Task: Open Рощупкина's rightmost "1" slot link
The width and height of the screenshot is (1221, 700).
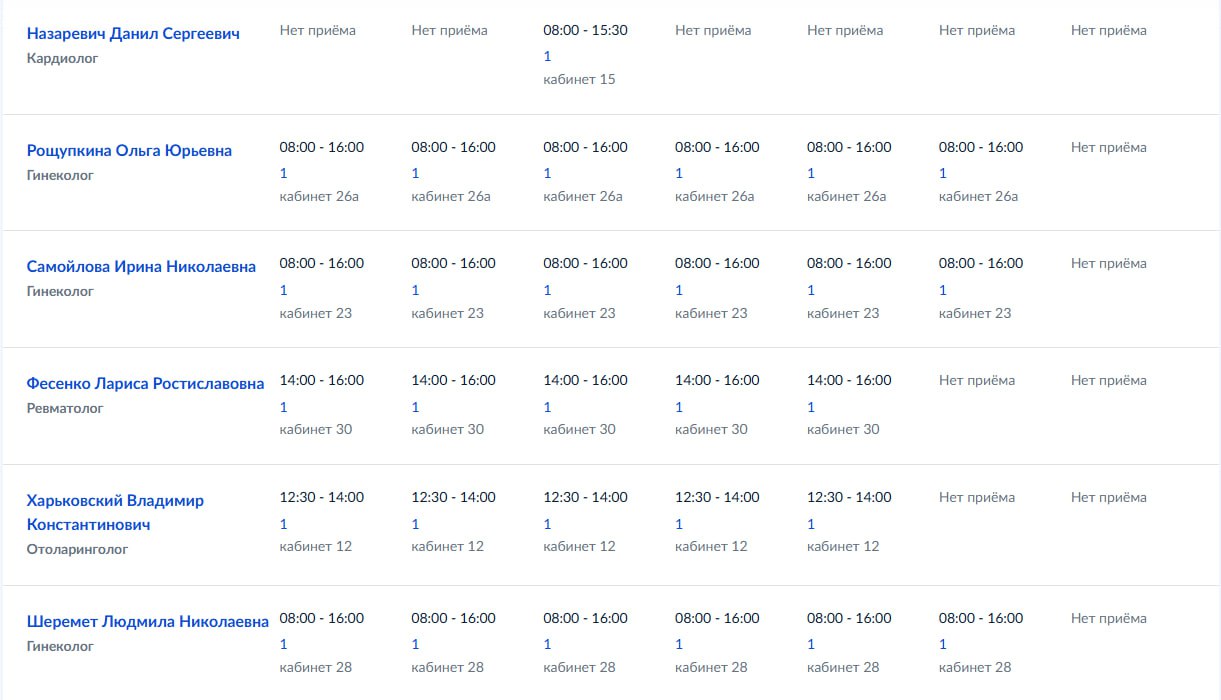Action: point(942,173)
